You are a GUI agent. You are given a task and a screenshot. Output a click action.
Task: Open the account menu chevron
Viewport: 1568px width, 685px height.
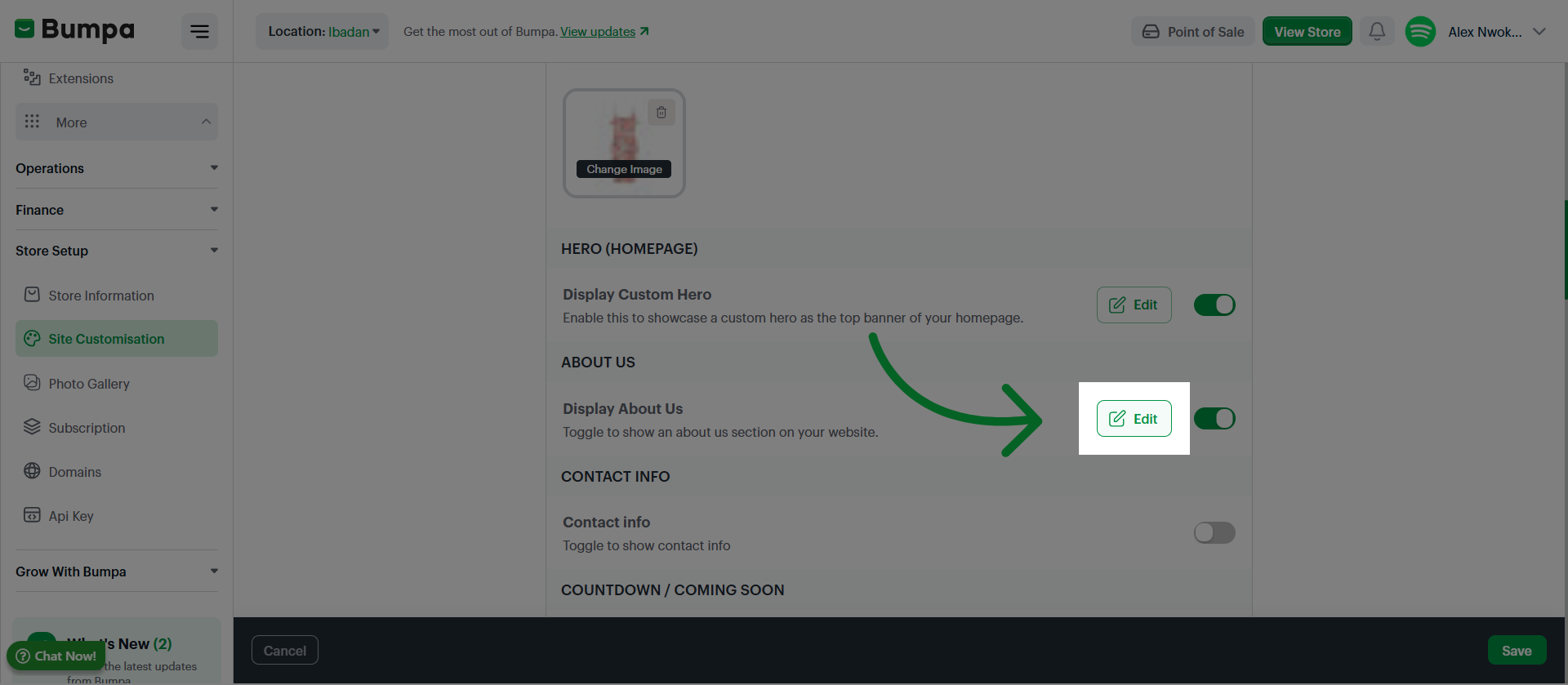[1539, 32]
